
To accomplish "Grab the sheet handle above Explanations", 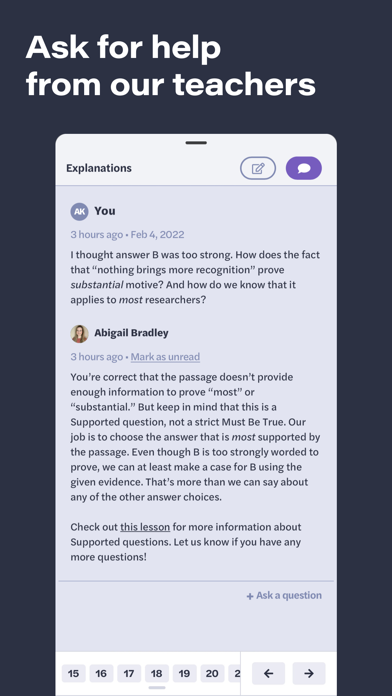I will click(x=196, y=143).
